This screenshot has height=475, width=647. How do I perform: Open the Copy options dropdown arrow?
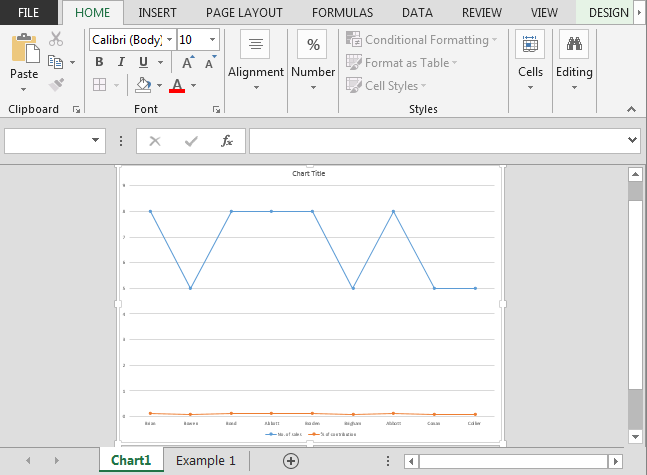(x=73, y=62)
